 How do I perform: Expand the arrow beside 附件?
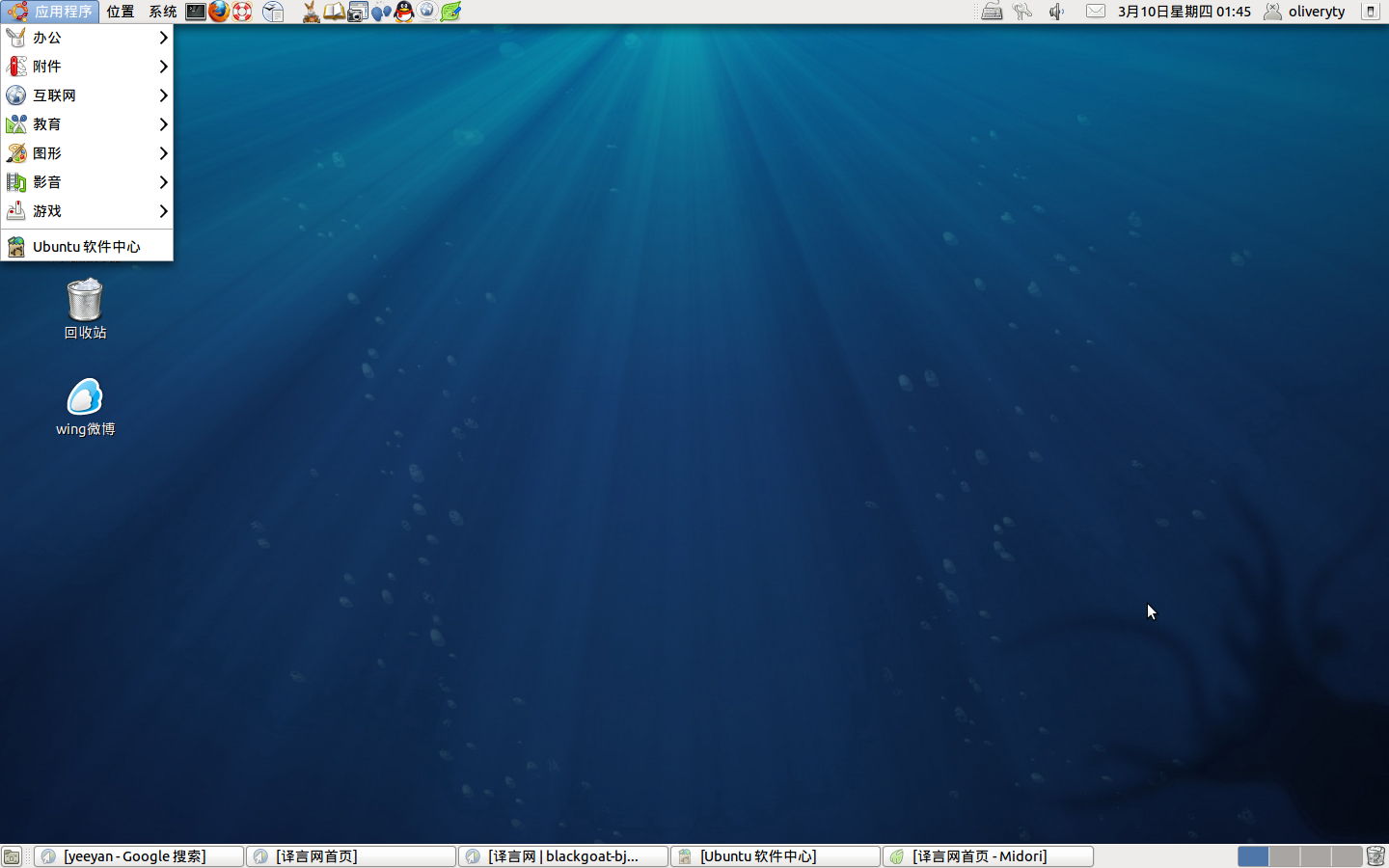pyautogui.click(x=163, y=67)
